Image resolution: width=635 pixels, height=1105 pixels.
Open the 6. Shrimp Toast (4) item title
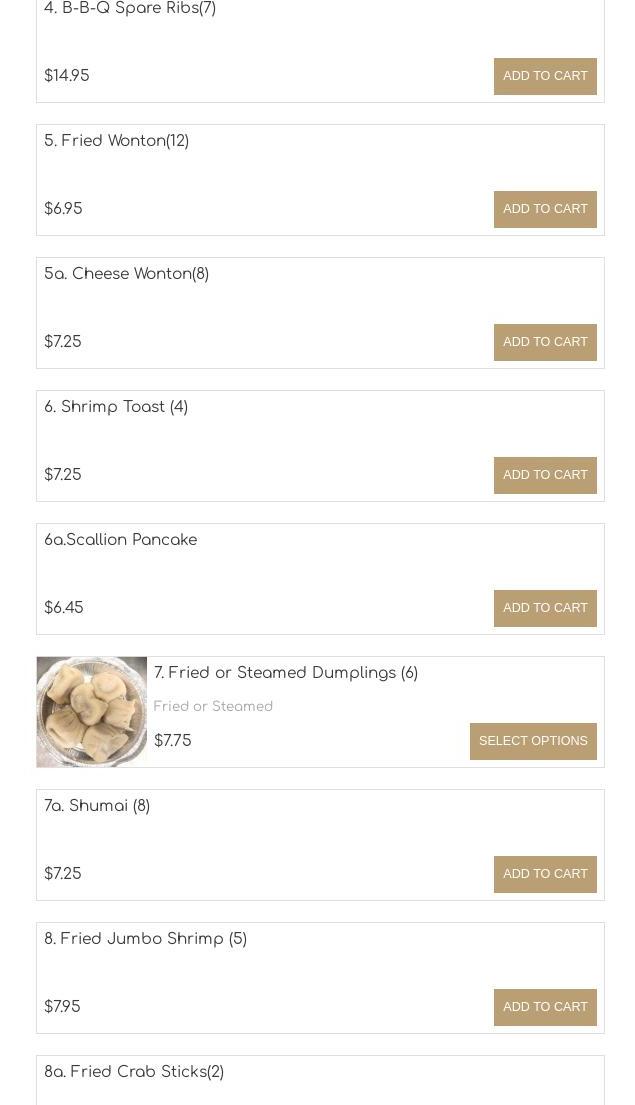116,407
